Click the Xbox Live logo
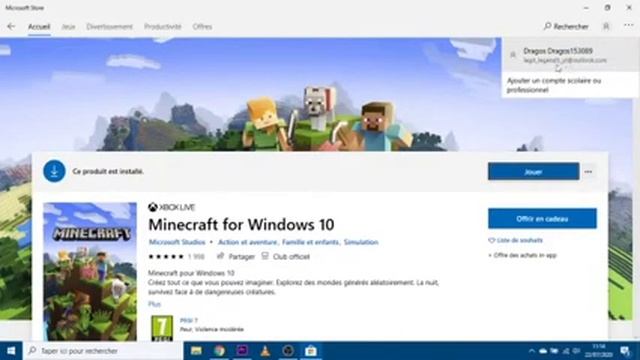This screenshot has height=360, width=640. 171,207
